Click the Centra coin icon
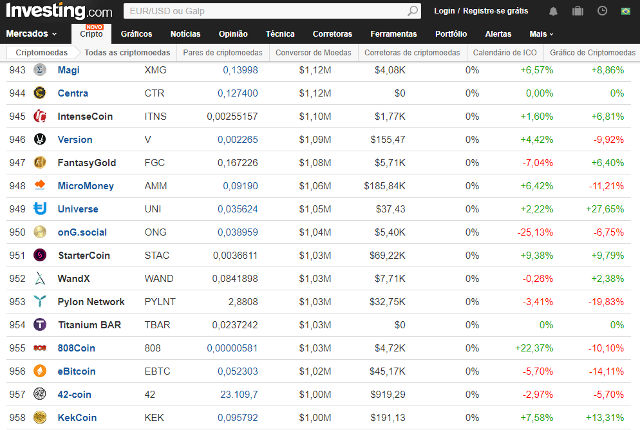640x430 pixels. point(40,93)
